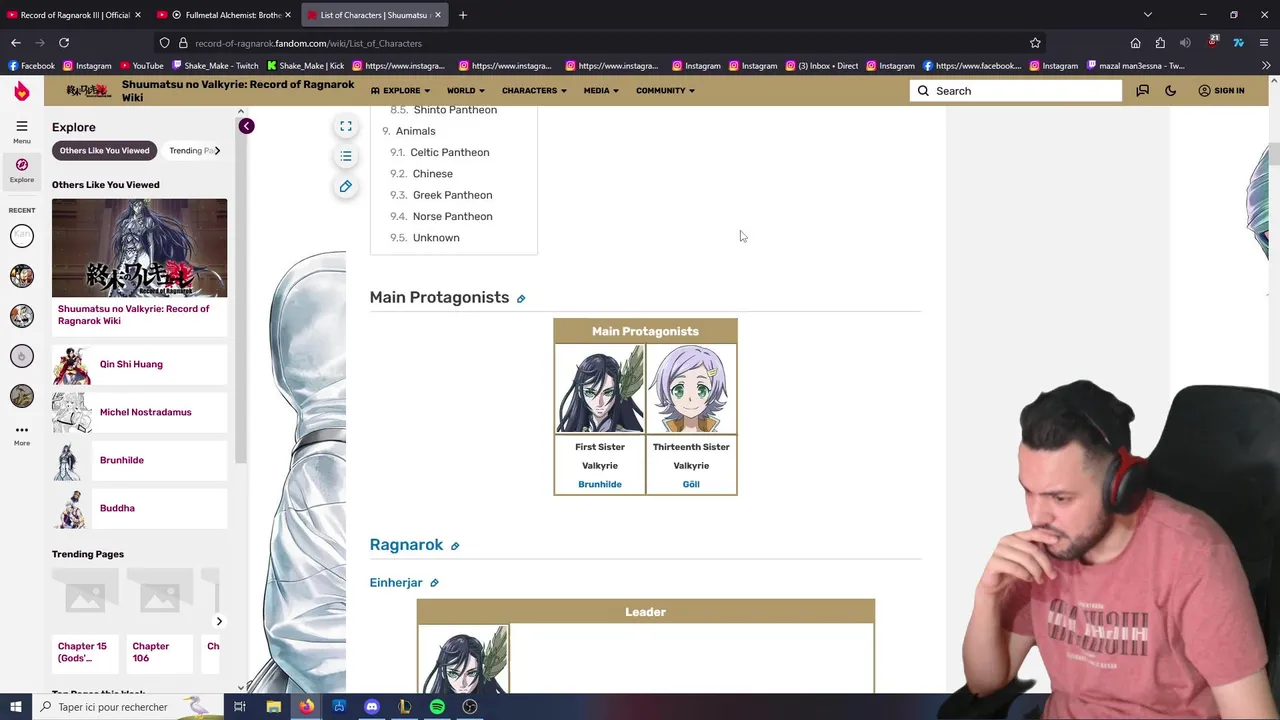Image resolution: width=1280 pixels, height=720 pixels.
Task: Open Discord from the taskbar
Action: coord(372,707)
